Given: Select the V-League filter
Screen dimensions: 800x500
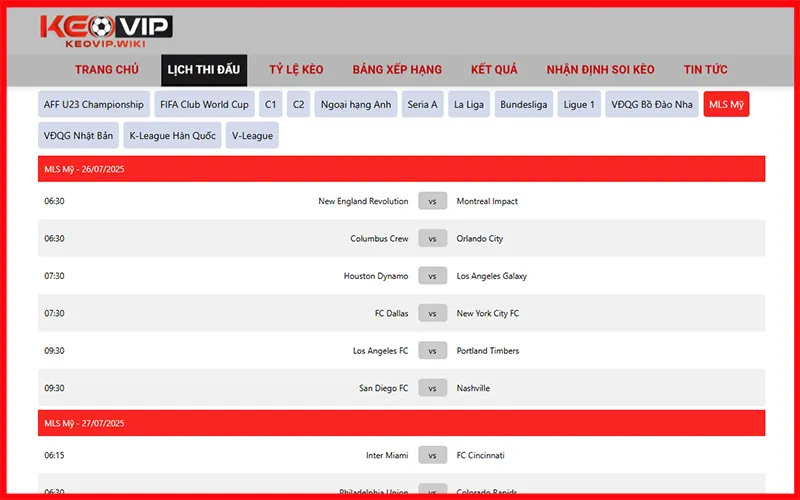Looking at the screenshot, I should [251, 135].
